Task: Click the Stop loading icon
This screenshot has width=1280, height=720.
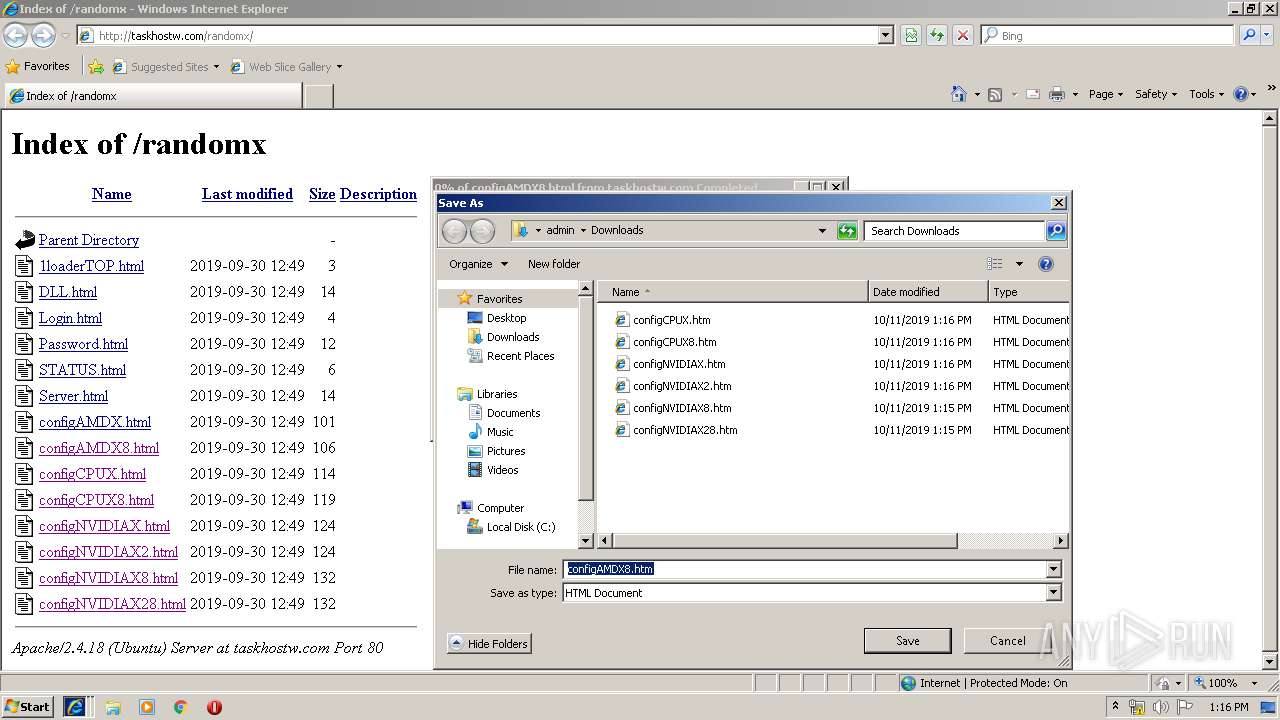Action: (963, 35)
